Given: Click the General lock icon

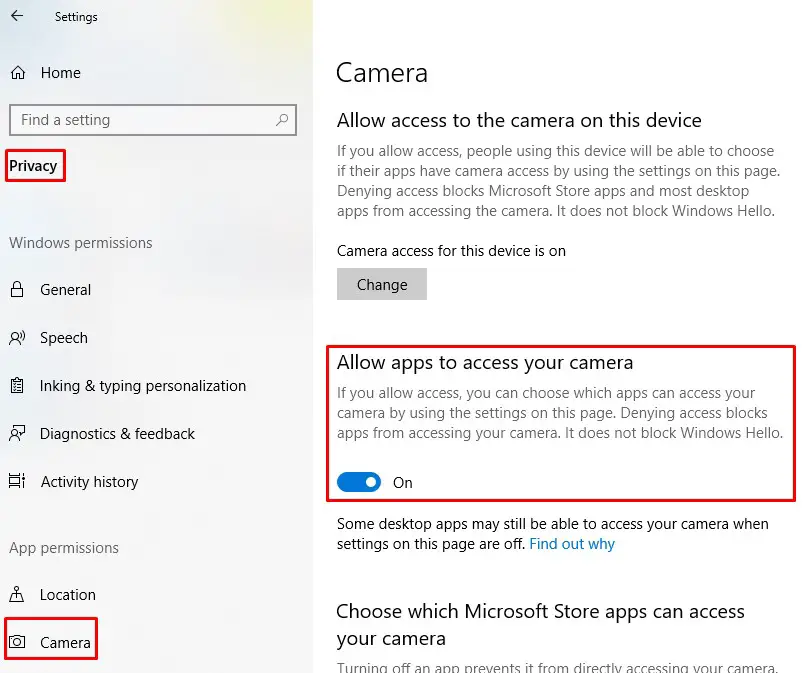Looking at the screenshot, I should [17, 289].
